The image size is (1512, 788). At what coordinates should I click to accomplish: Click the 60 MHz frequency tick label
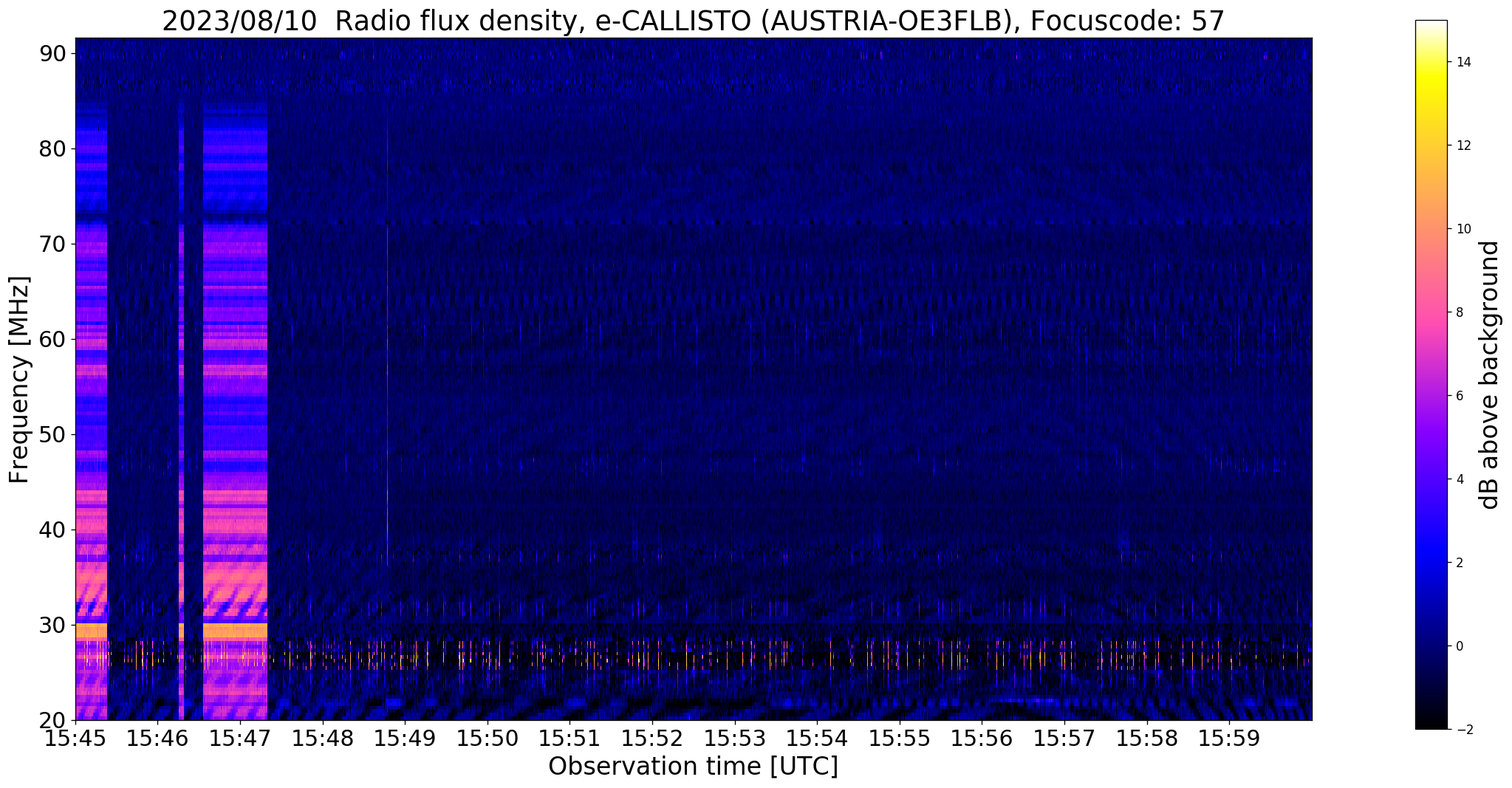[x=52, y=339]
